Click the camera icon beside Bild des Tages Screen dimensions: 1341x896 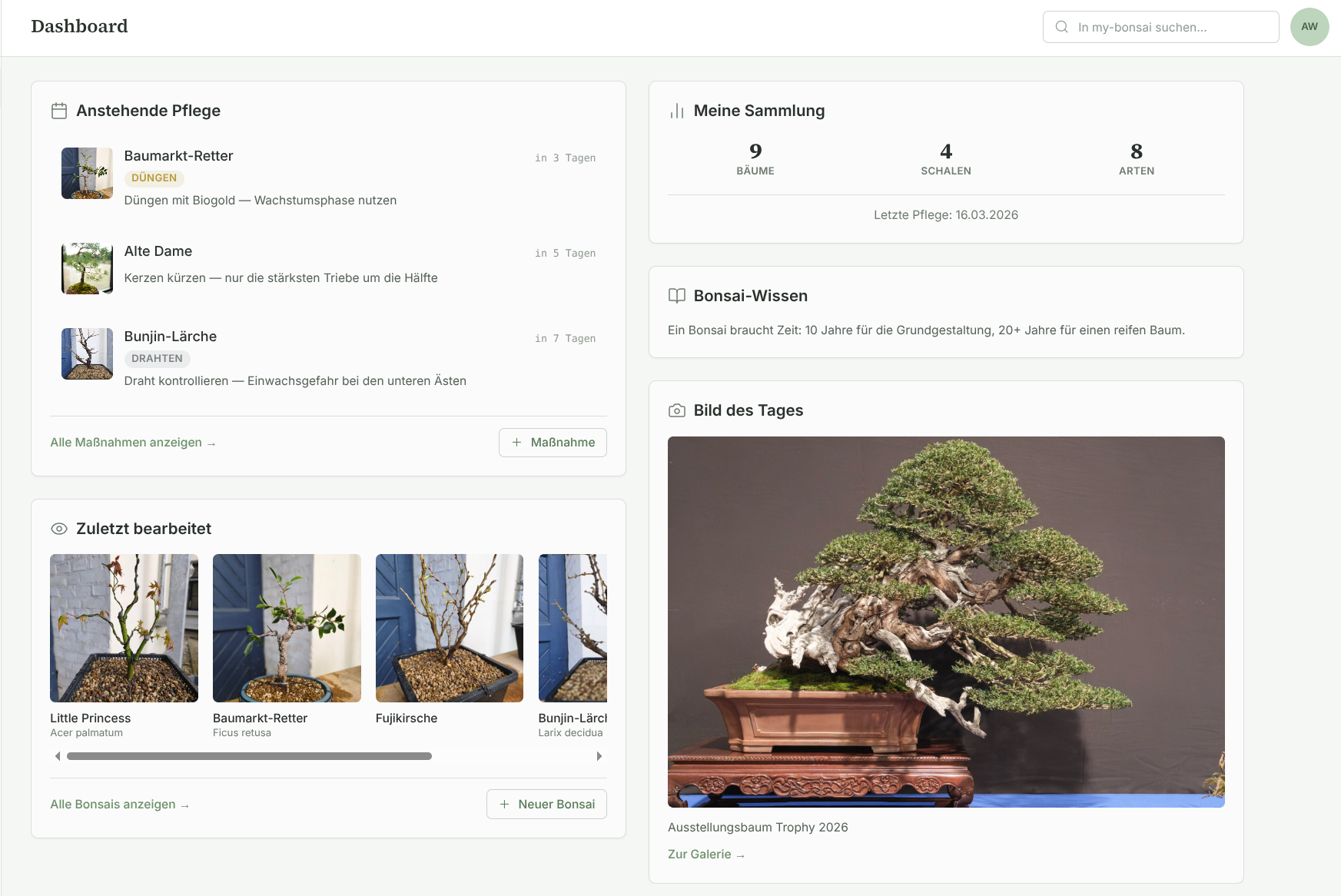675,410
